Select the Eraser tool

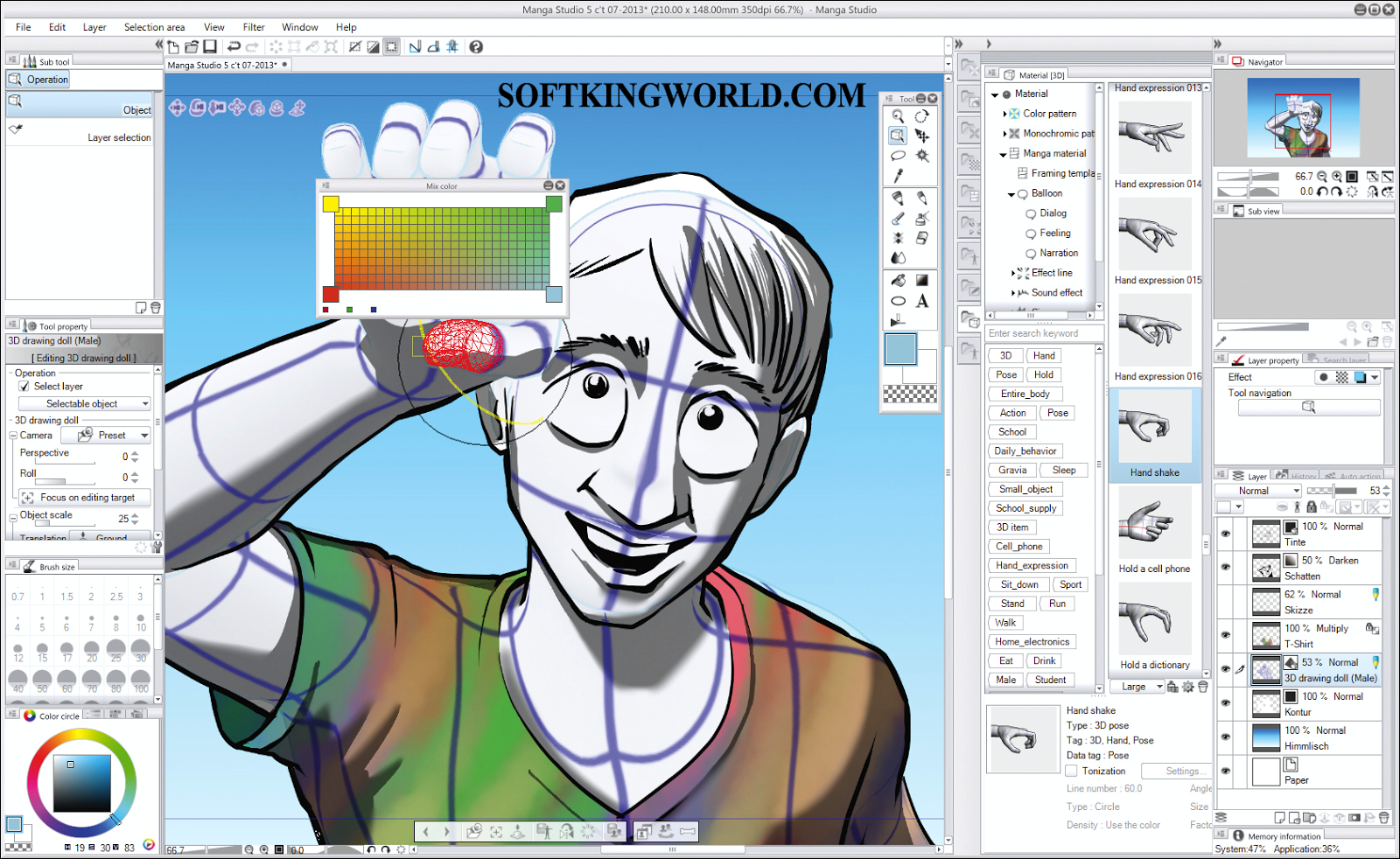tap(921, 238)
